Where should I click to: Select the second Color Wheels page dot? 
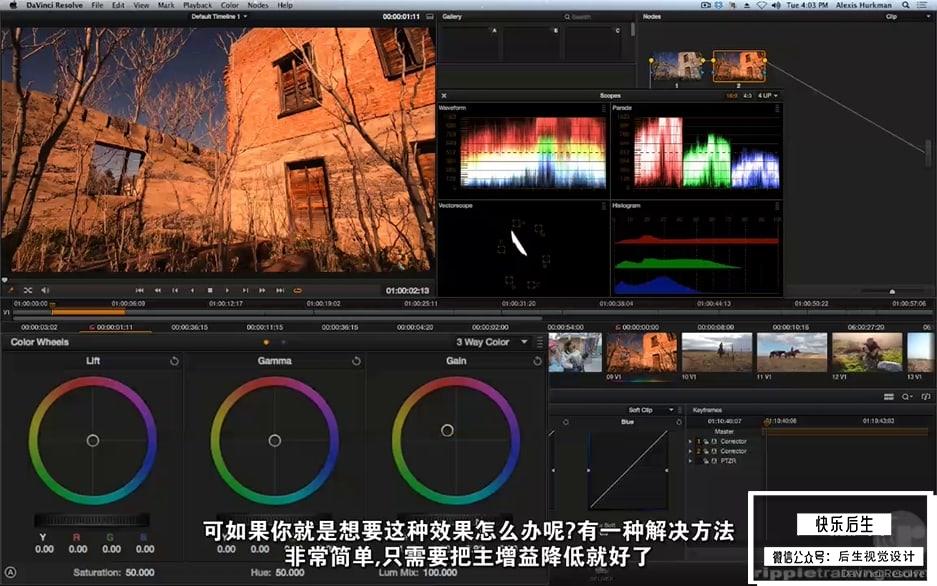tap(283, 342)
